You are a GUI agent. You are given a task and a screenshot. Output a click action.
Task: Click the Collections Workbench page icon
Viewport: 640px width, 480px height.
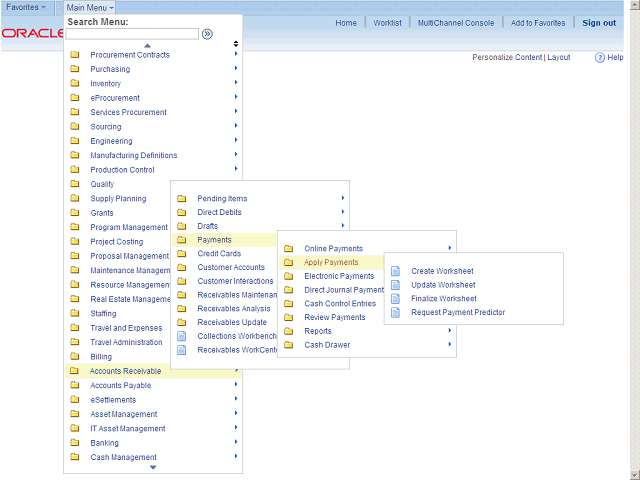click(x=181, y=336)
